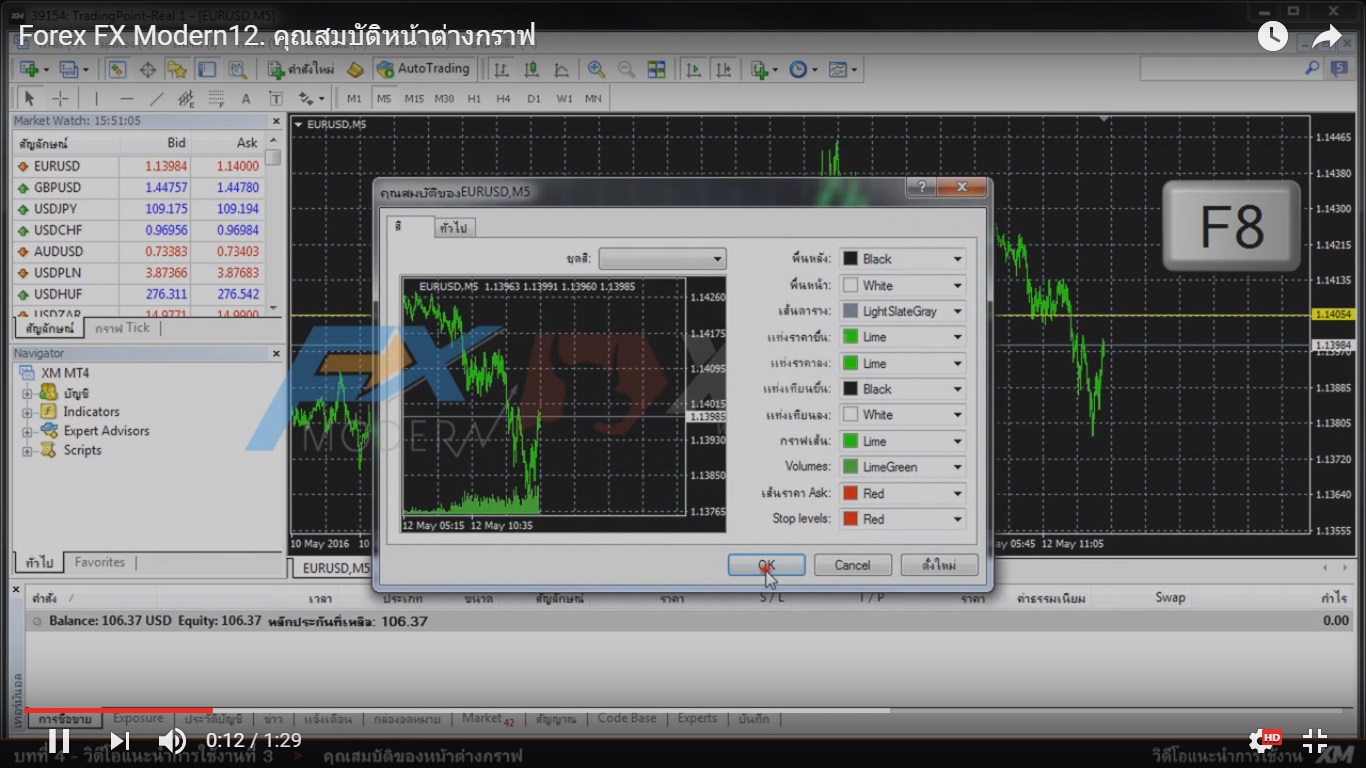Open the Exposure terminal tab
The width and height of the screenshot is (1366, 768).
138,718
